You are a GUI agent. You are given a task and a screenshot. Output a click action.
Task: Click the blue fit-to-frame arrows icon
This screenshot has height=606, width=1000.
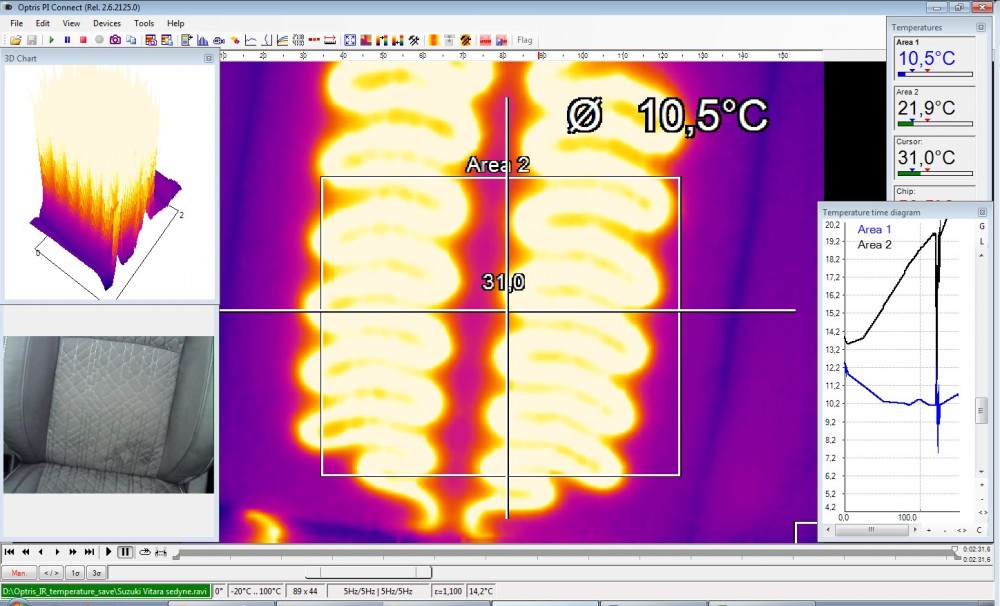pyautogui.click(x=350, y=40)
